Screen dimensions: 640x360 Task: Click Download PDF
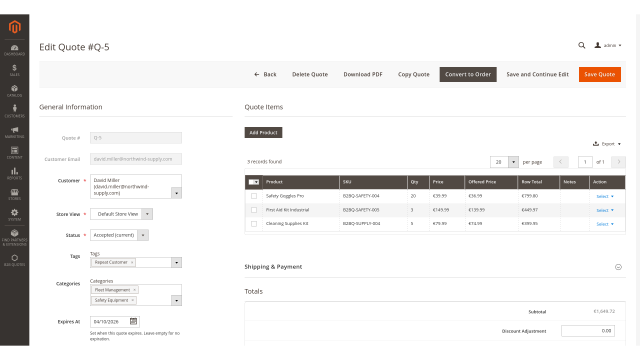click(x=363, y=75)
